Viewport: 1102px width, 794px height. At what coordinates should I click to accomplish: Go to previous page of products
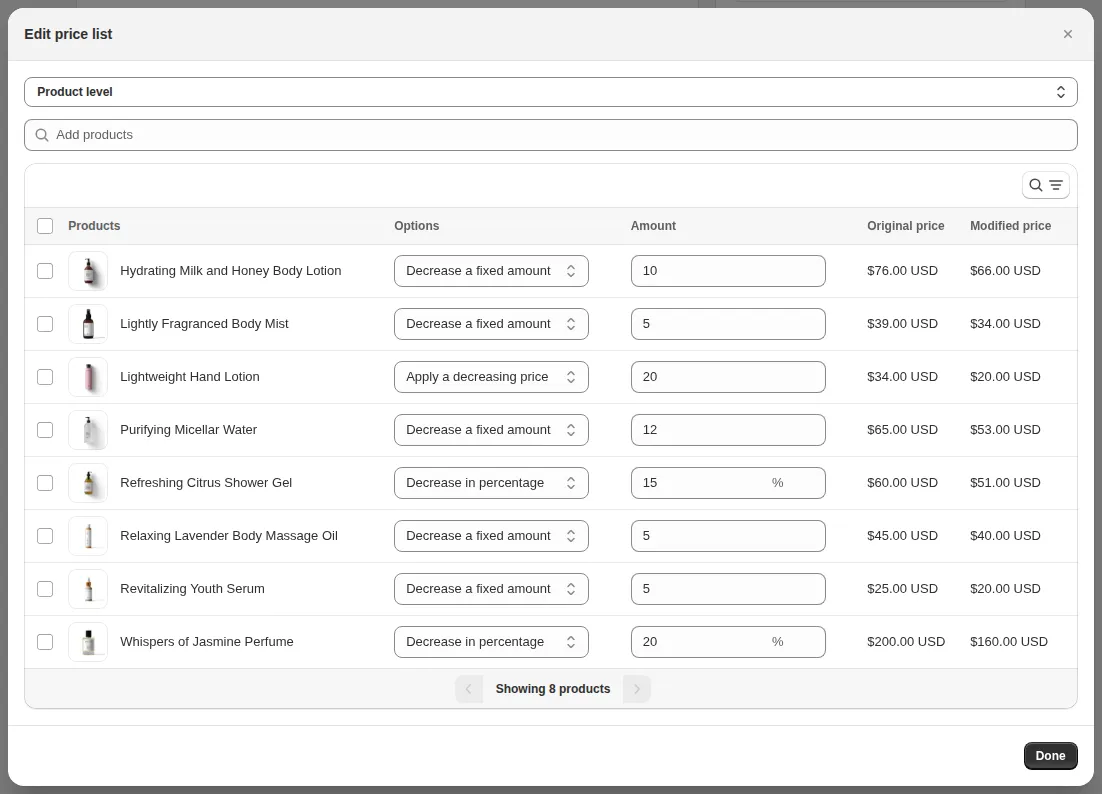(469, 689)
